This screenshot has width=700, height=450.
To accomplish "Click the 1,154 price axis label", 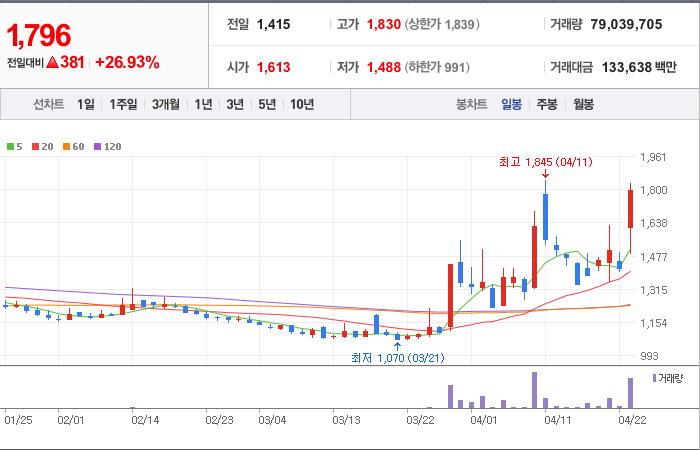I will [654, 323].
